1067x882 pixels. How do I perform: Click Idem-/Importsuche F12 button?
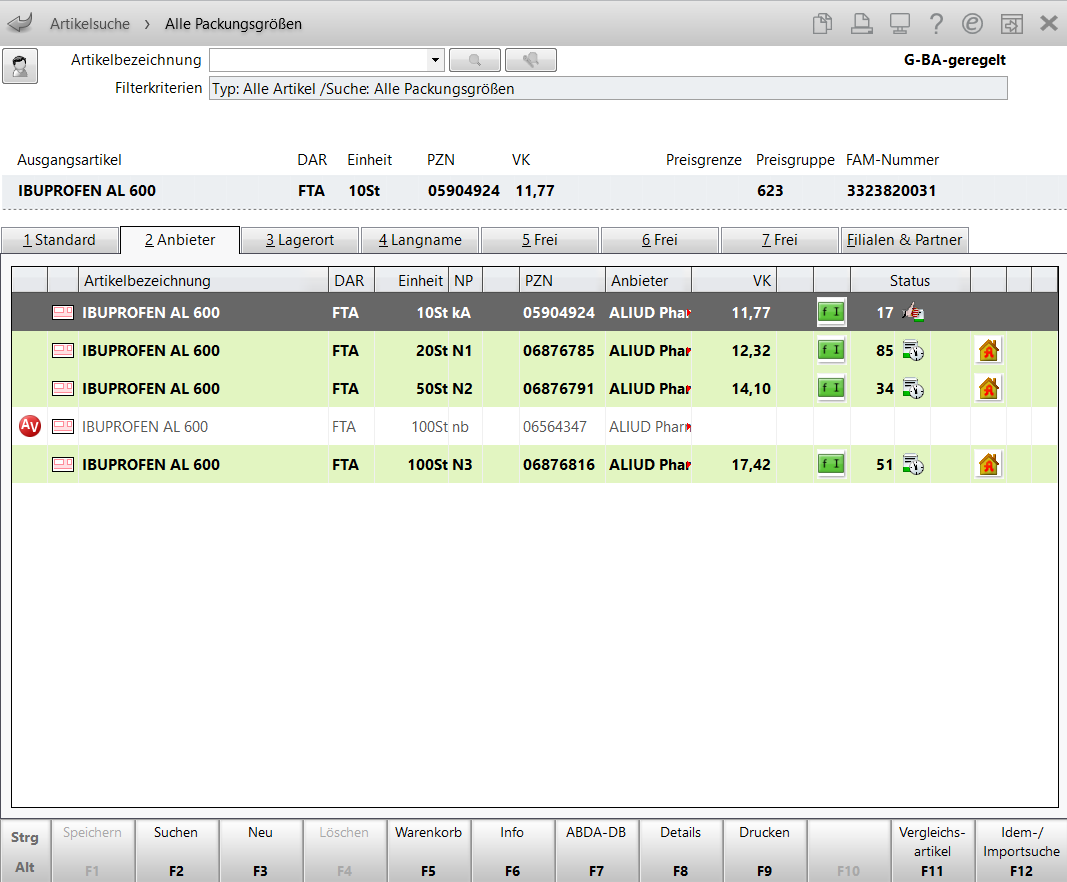point(1021,851)
